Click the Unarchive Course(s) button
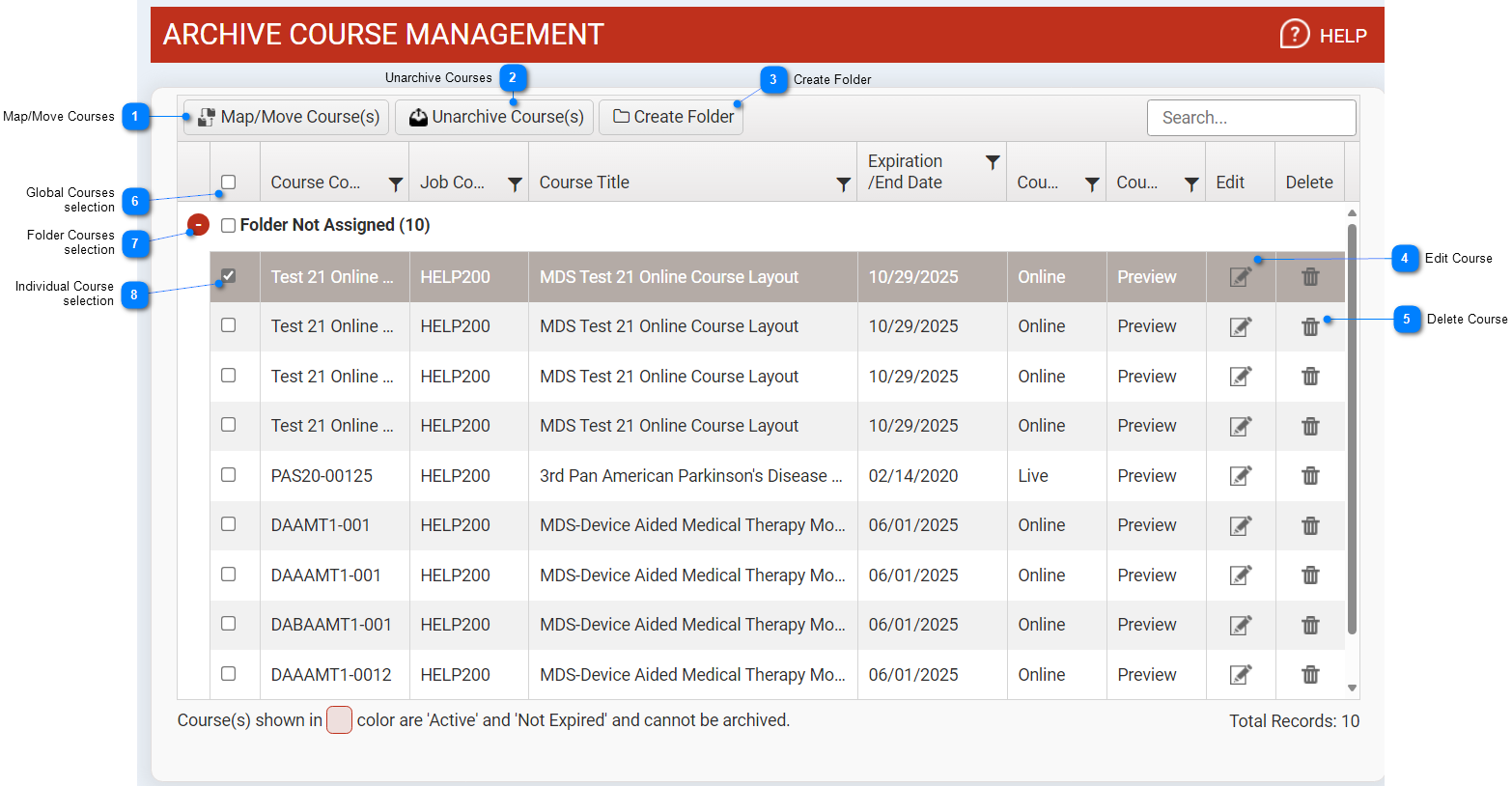Viewport: 1512px width, 786px height. click(x=494, y=117)
